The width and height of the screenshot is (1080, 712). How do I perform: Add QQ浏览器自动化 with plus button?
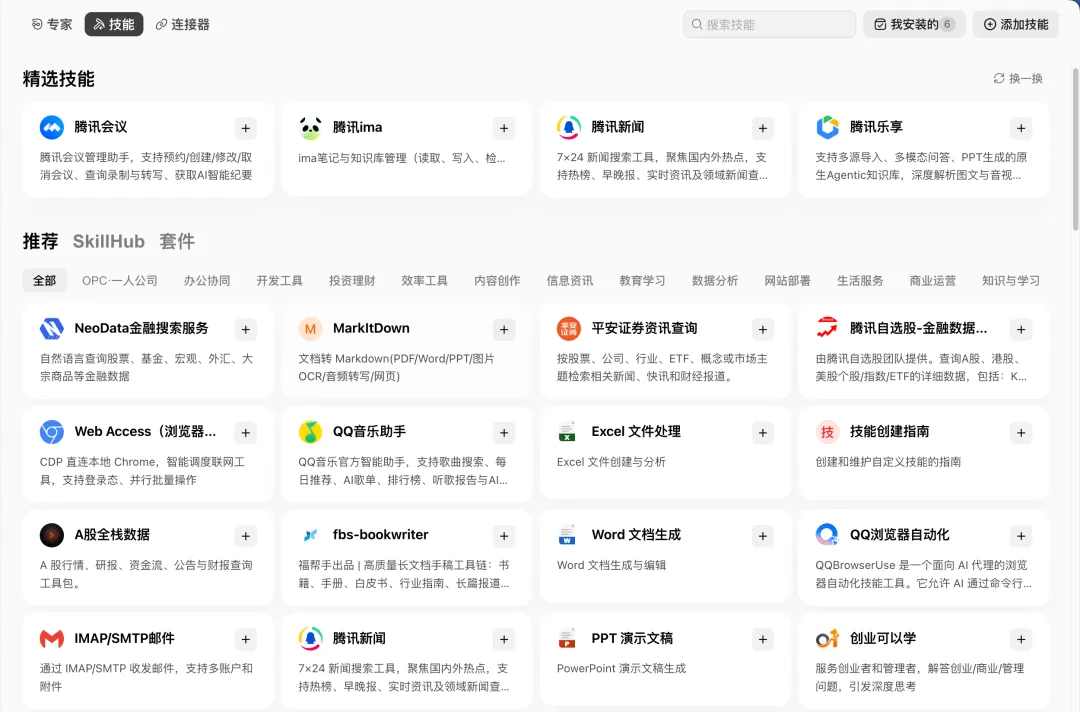point(1021,536)
